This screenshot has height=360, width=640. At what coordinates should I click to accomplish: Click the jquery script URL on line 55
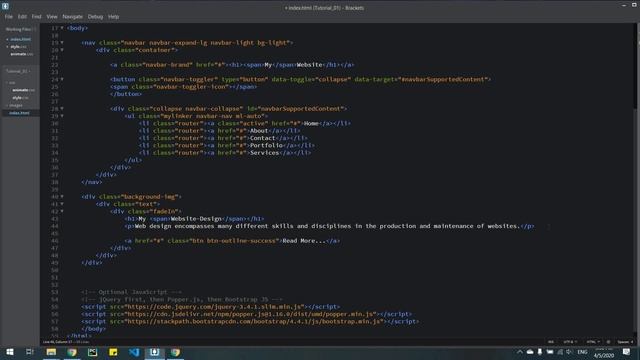pos(215,307)
